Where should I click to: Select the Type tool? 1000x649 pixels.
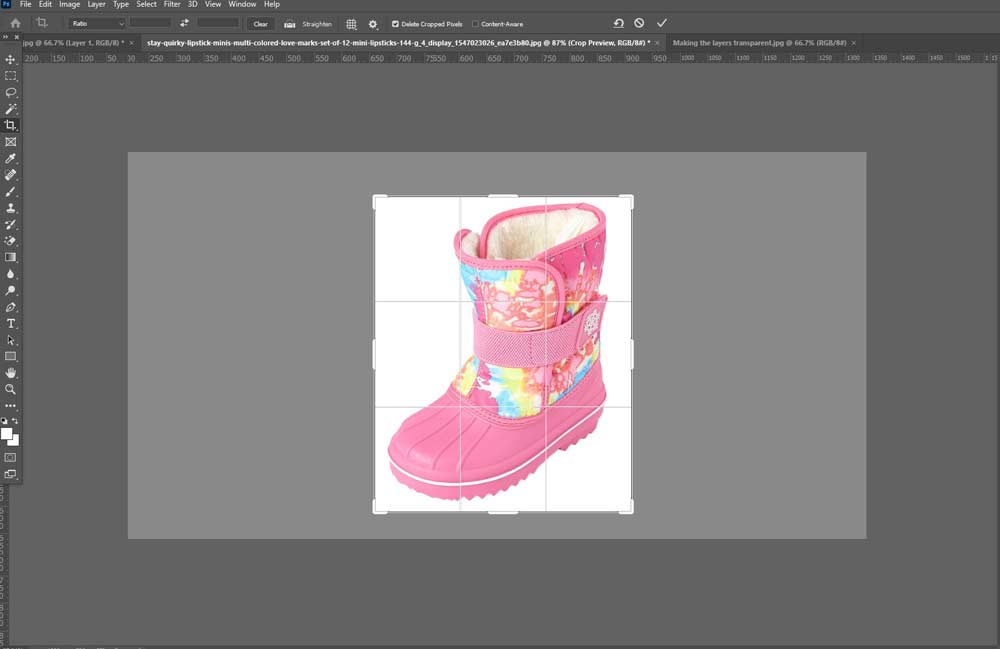click(x=11, y=323)
